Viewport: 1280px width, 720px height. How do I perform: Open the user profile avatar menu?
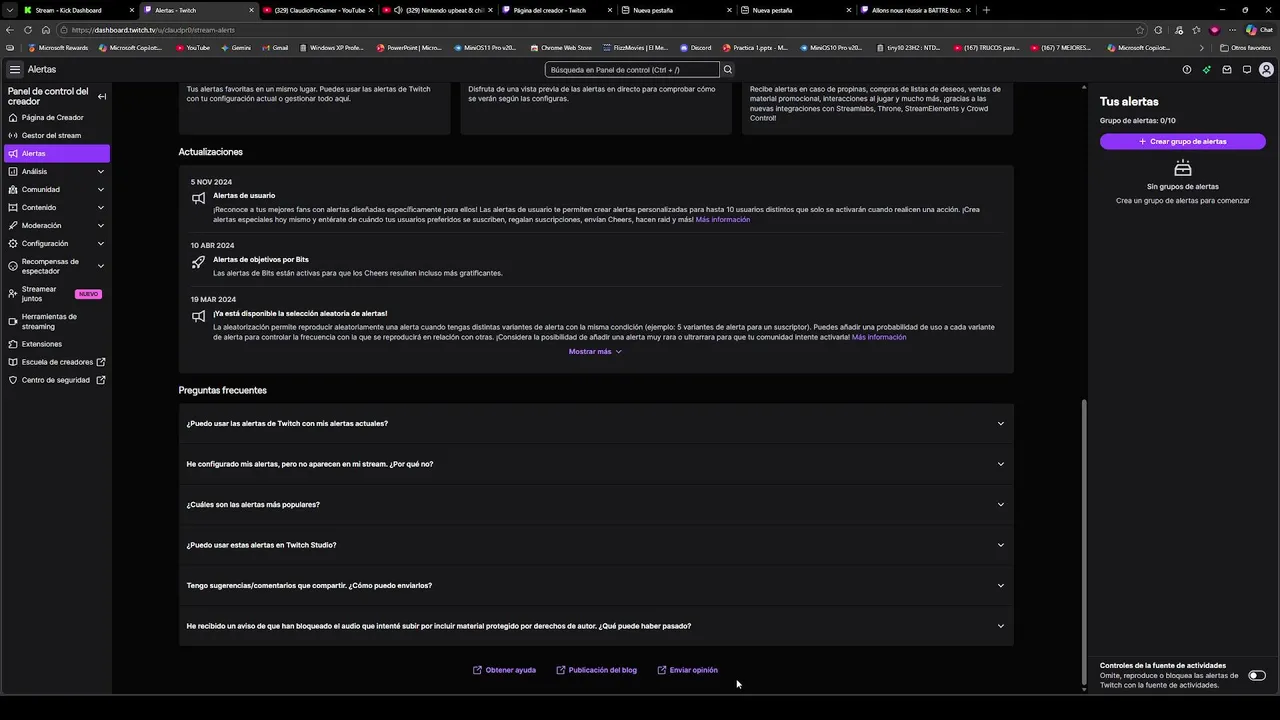tap(1266, 69)
